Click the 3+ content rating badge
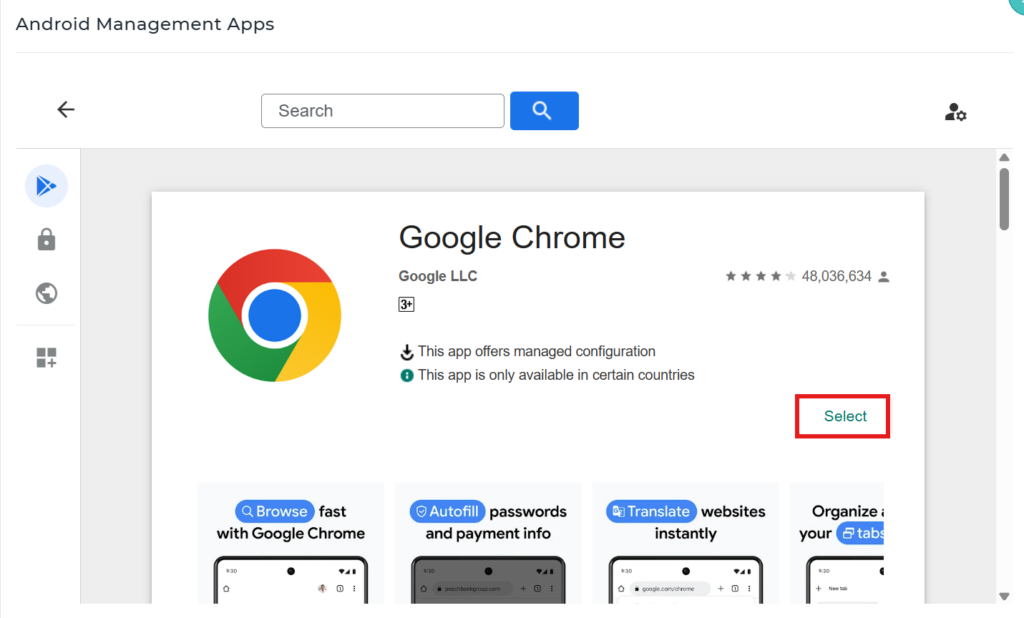1024x618 pixels. pyautogui.click(x=406, y=305)
